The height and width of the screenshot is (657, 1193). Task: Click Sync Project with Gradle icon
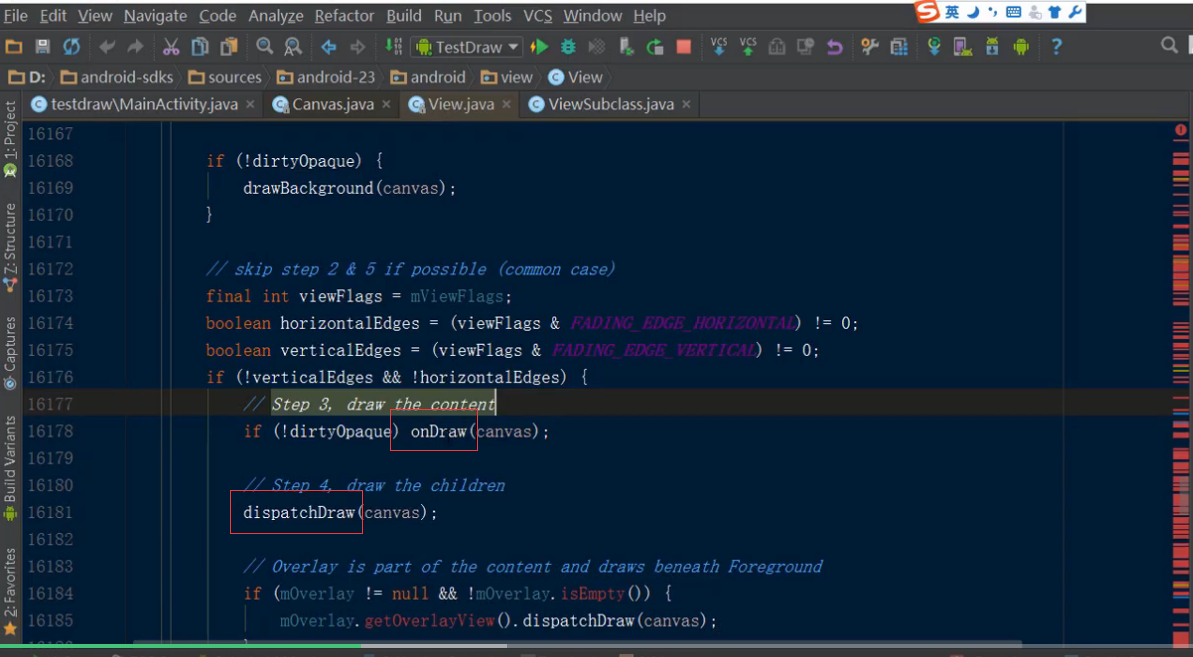point(934,47)
